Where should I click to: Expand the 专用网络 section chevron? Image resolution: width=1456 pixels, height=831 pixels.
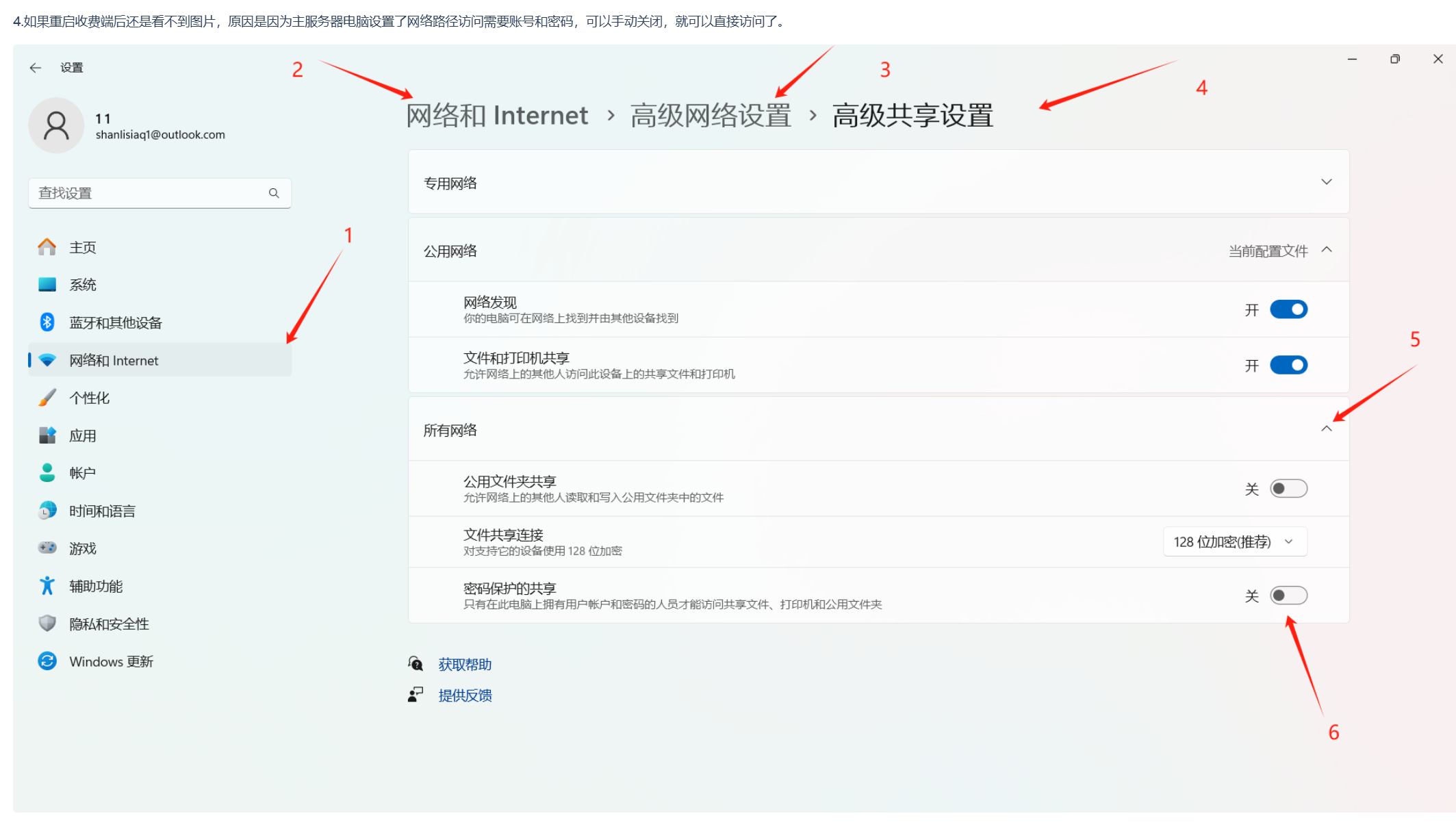click(1327, 182)
